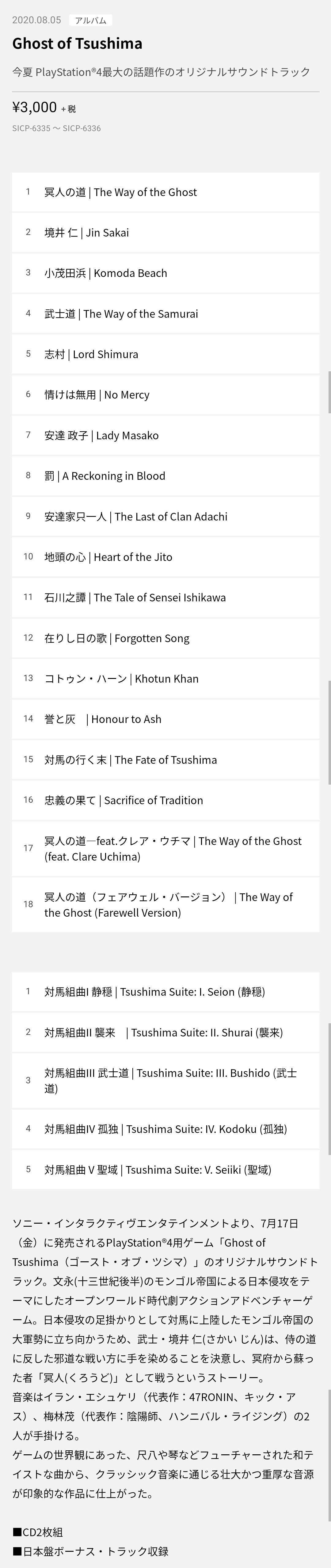
Task: Select track 12 Forgotten Song
Action: (165, 638)
